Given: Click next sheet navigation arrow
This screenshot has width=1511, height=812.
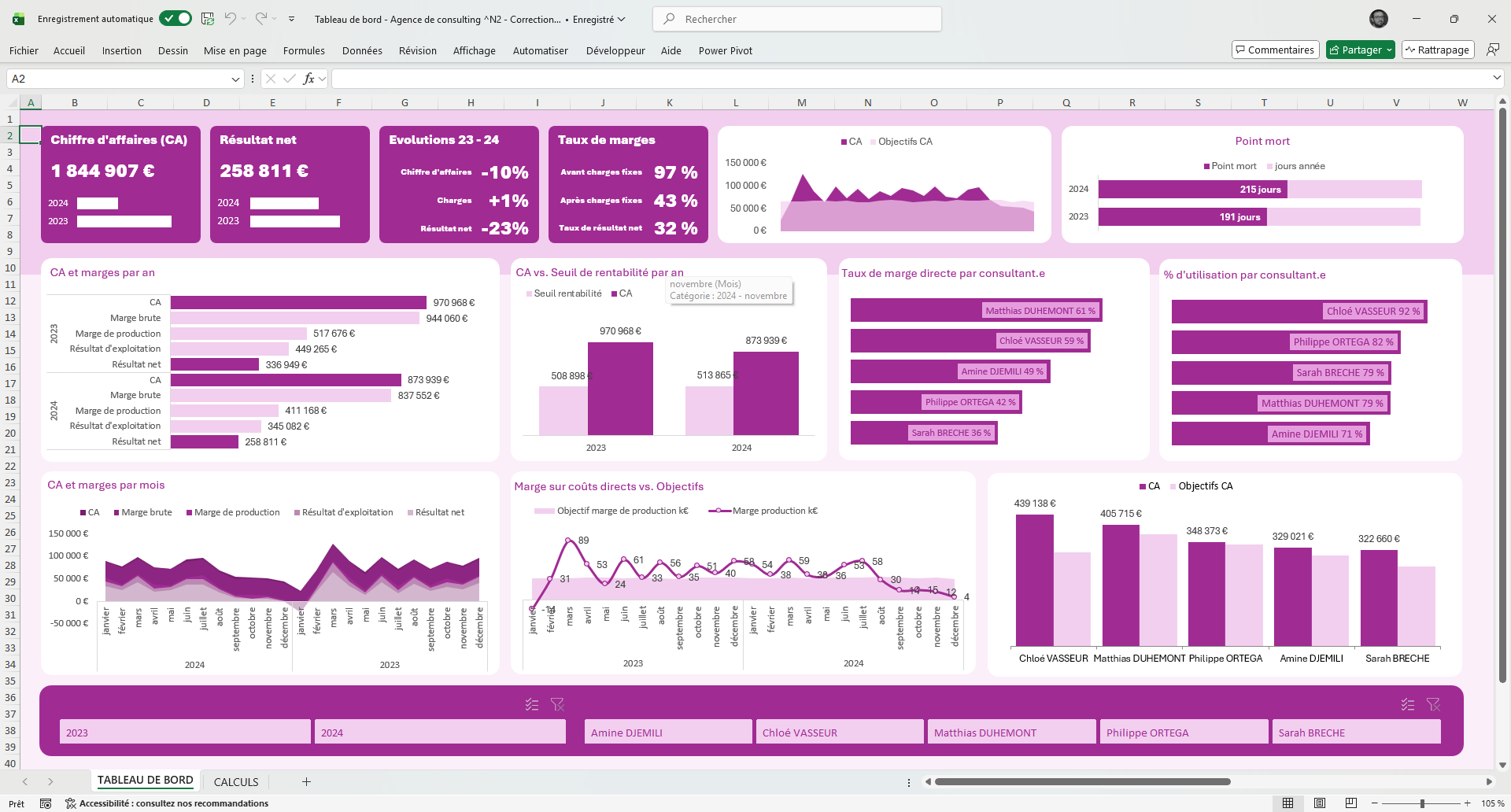Looking at the screenshot, I should click(50, 781).
